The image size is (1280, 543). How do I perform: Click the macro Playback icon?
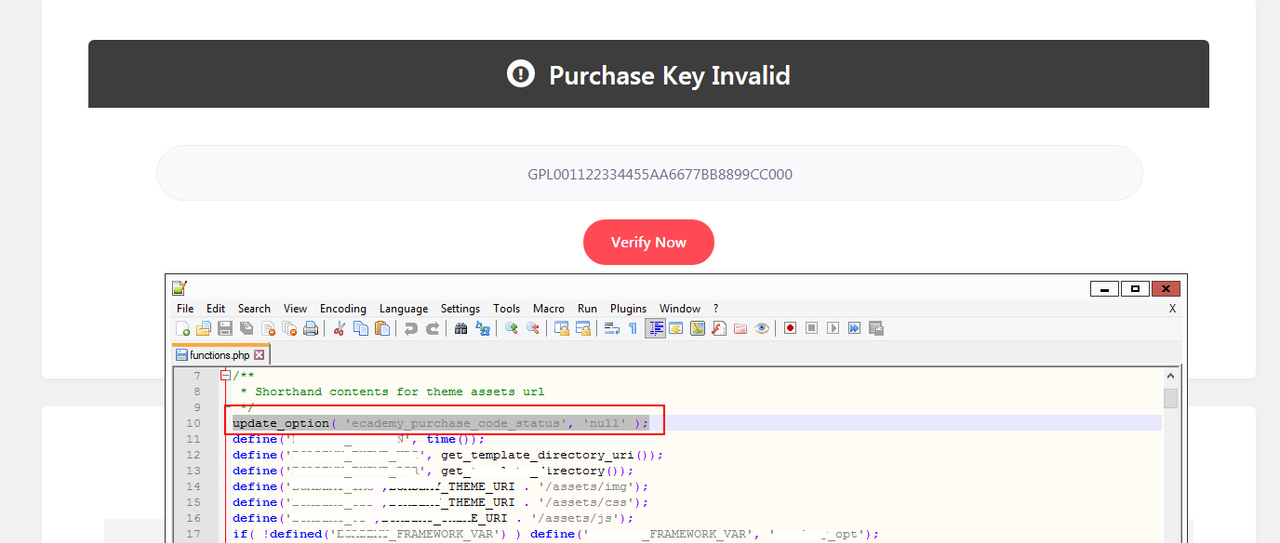[833, 328]
